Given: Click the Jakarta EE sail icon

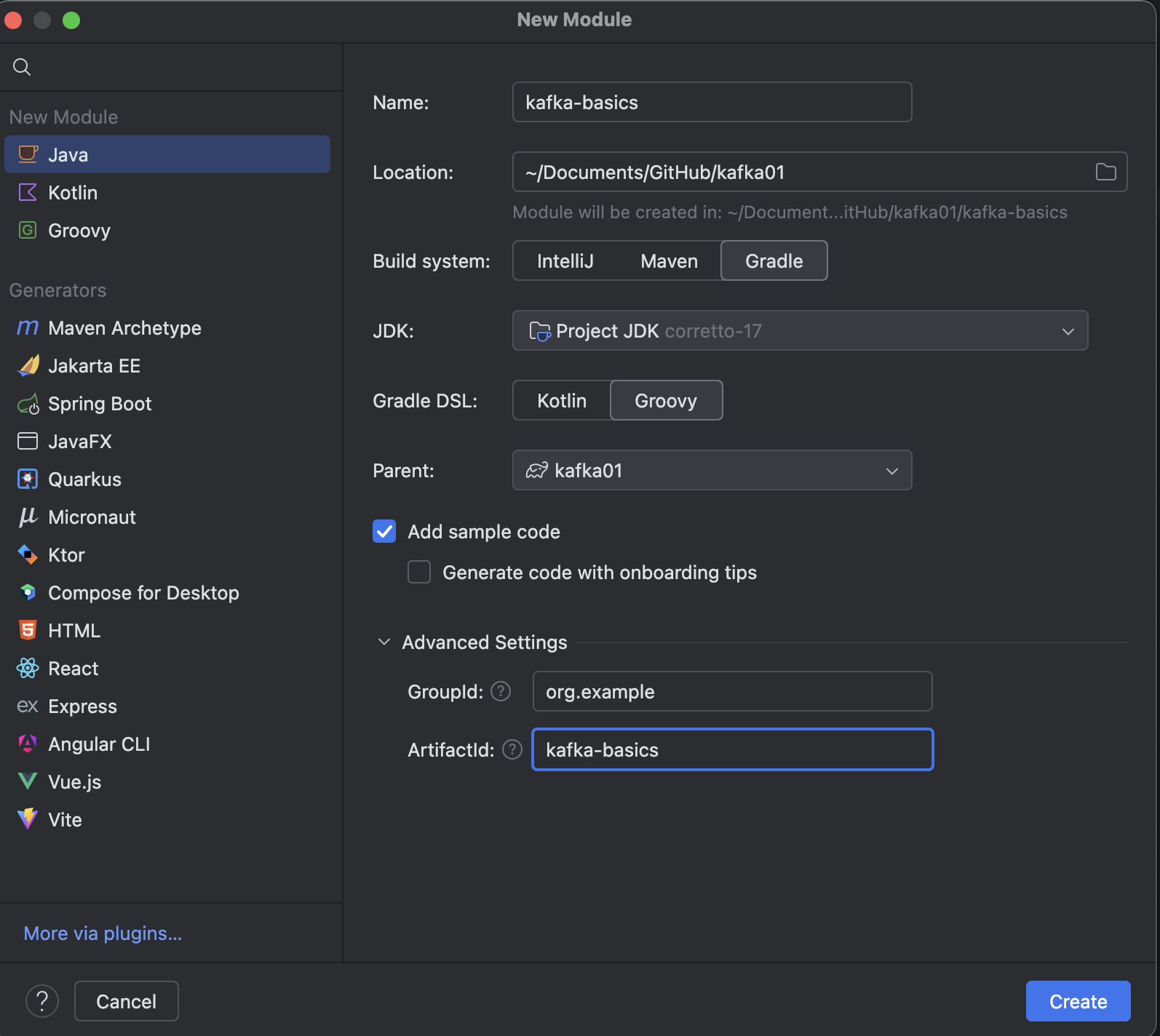Looking at the screenshot, I should pyautogui.click(x=28, y=365).
